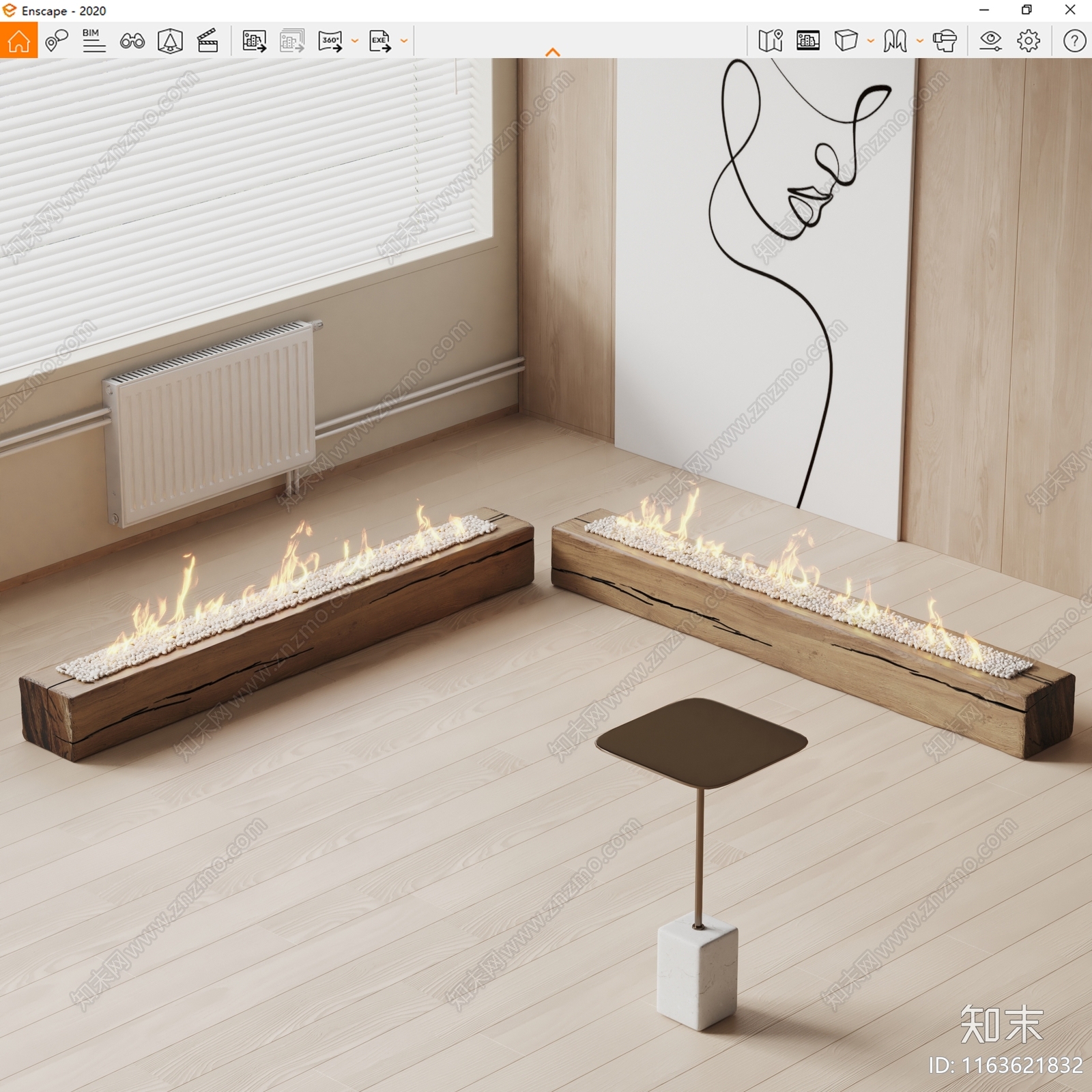
Task: Enable VR headset mode
Action: pyautogui.click(x=945, y=41)
